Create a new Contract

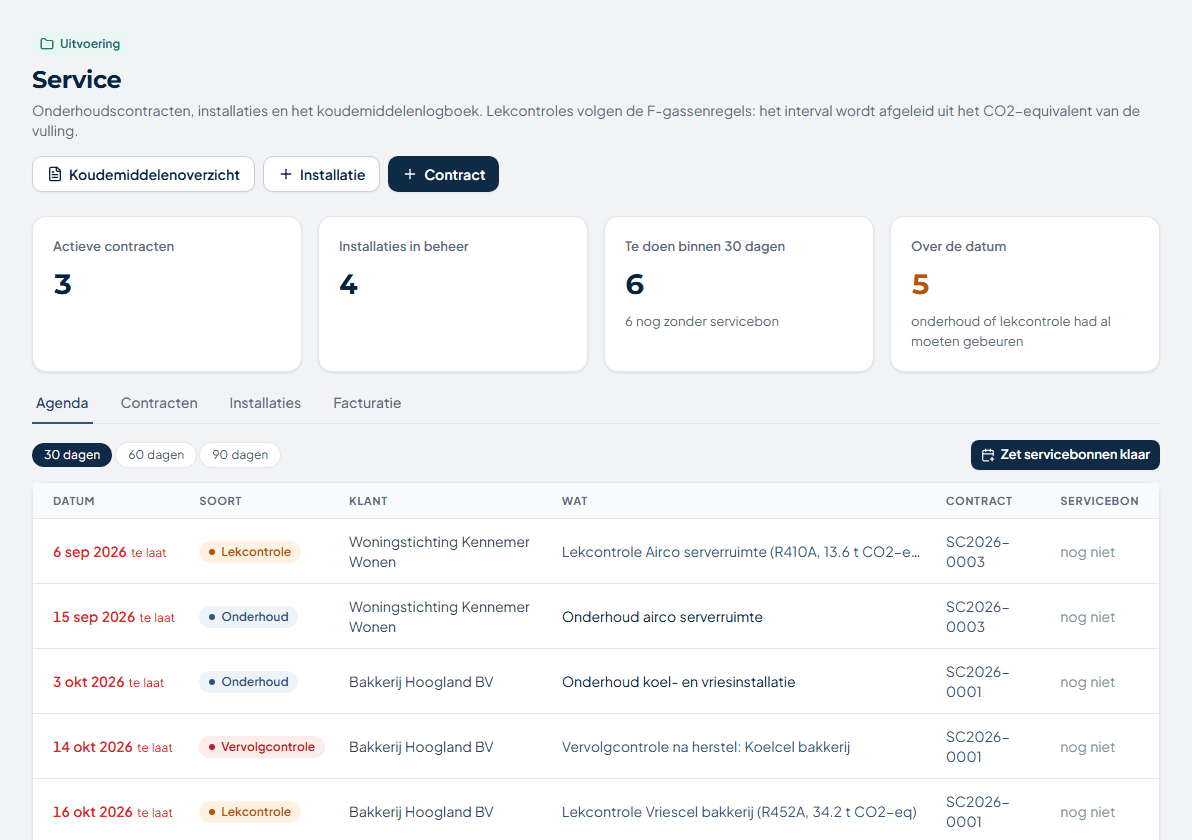pyautogui.click(x=443, y=174)
